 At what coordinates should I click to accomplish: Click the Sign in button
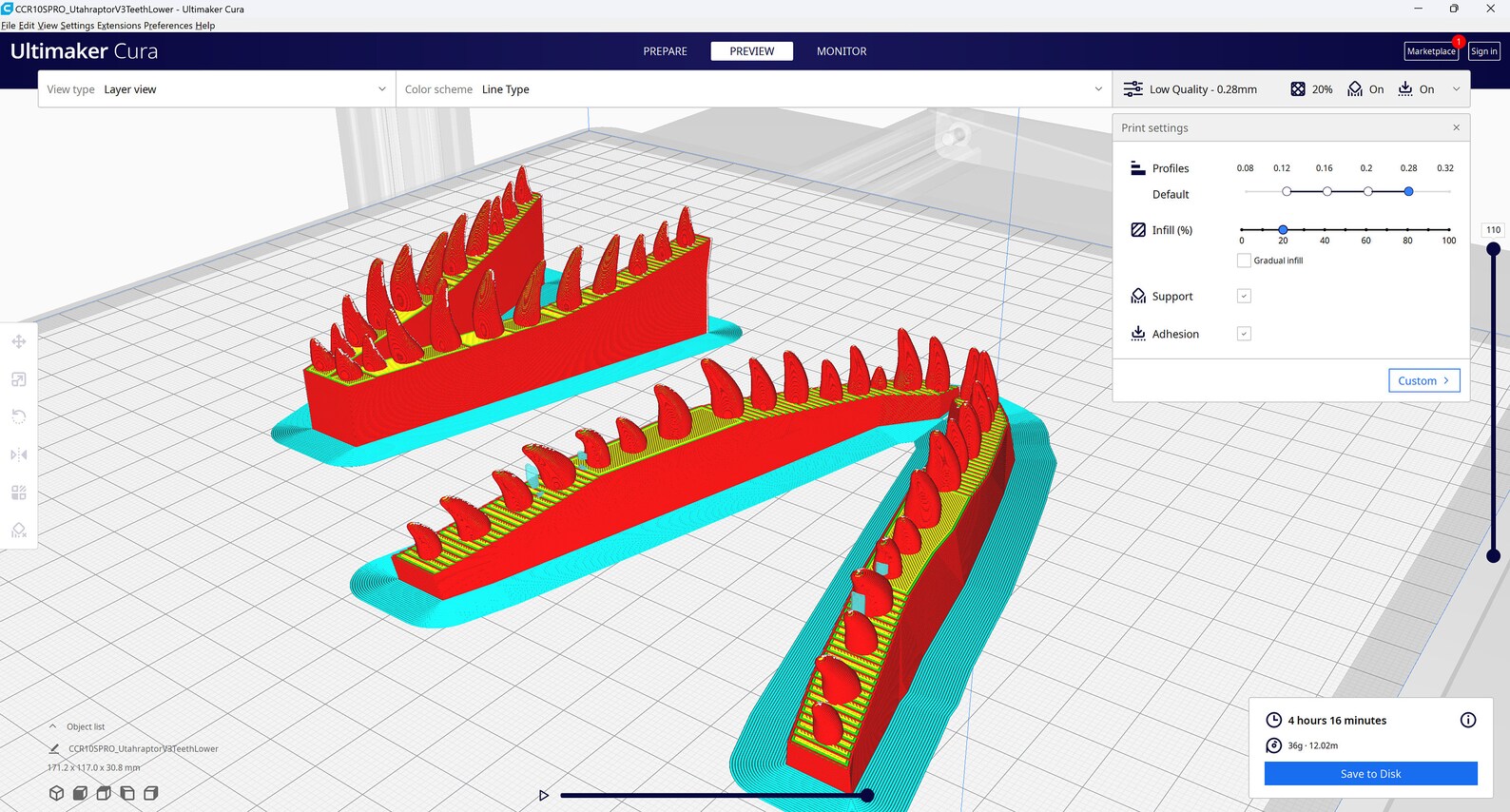point(1484,51)
